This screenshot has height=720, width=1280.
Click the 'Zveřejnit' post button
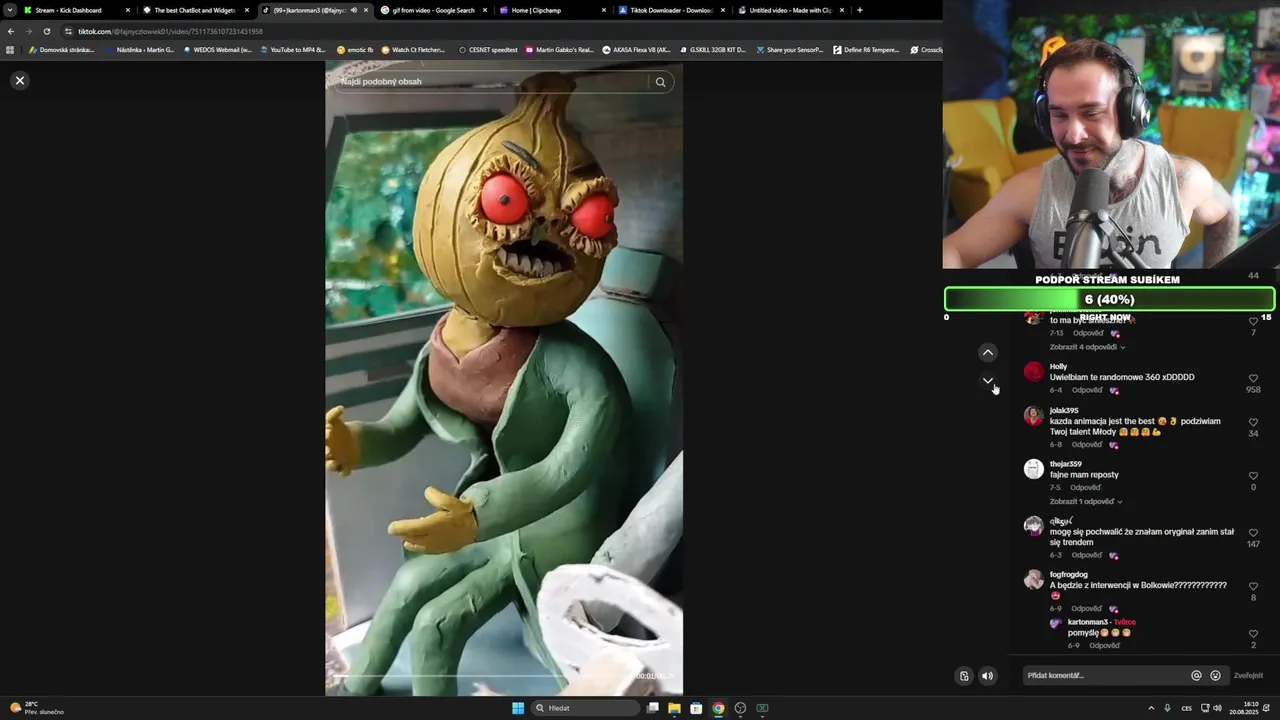tap(1248, 675)
